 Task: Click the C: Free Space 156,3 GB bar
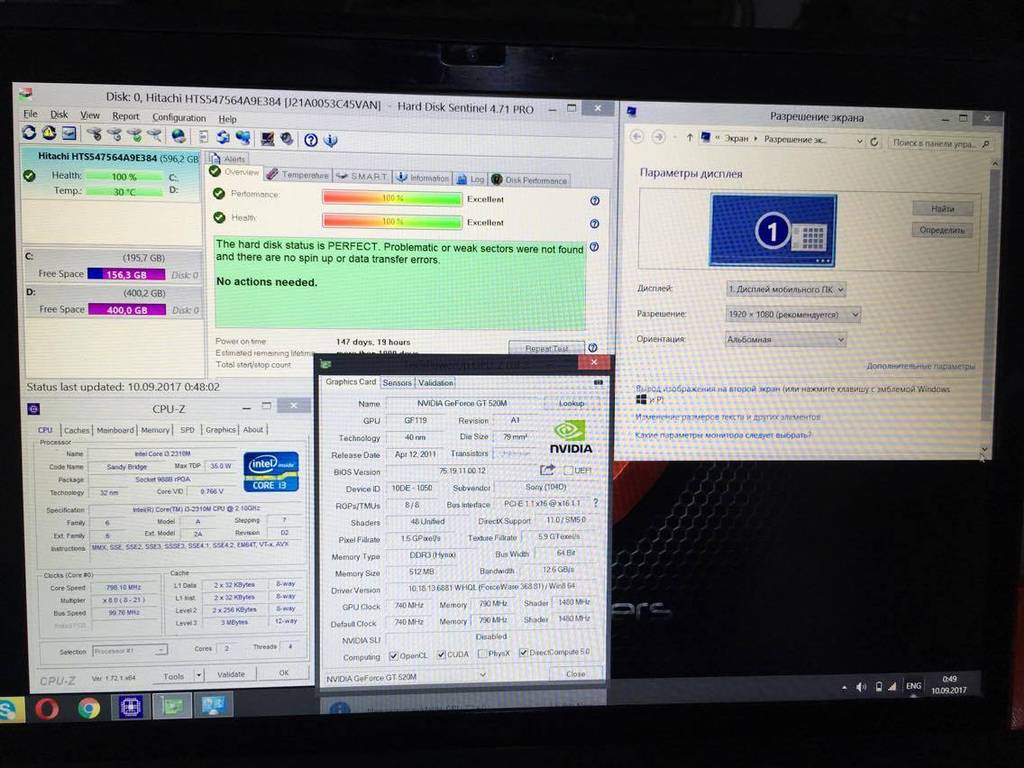127,274
